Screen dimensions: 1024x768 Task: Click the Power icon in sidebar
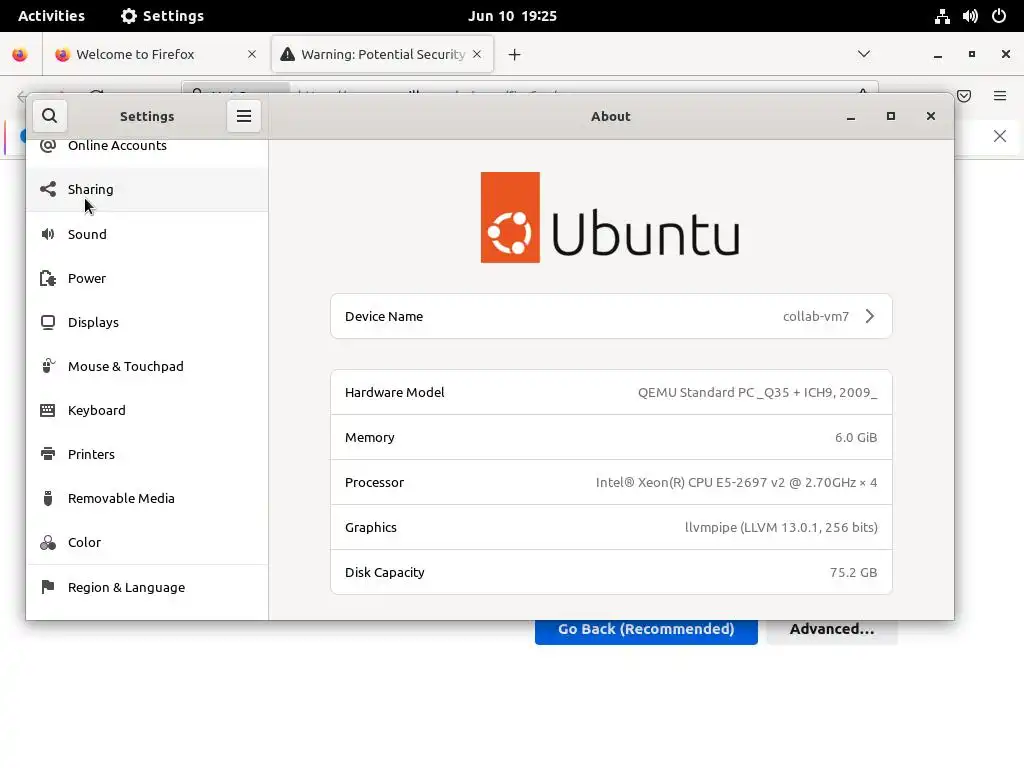tap(48, 278)
